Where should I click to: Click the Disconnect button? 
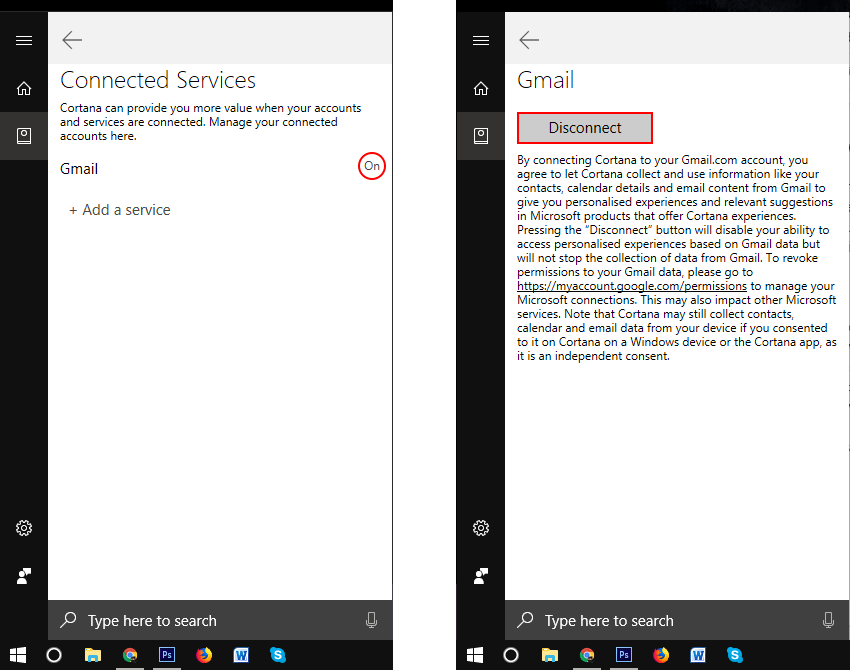click(585, 128)
